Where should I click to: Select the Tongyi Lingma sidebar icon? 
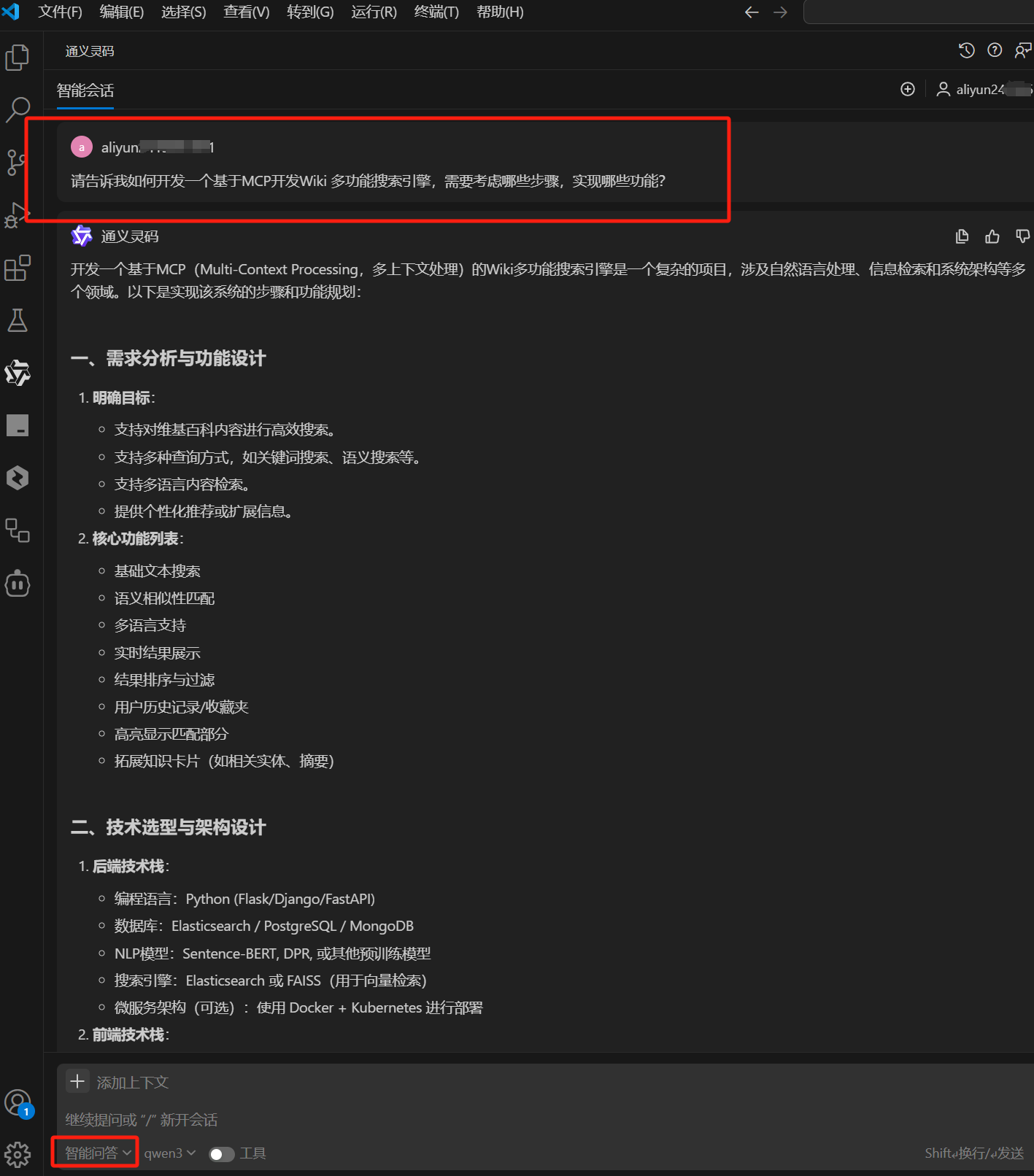coord(18,373)
